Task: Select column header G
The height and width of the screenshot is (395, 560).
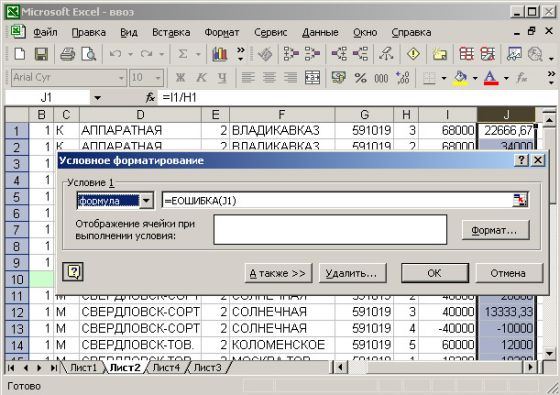Action: click(364, 115)
